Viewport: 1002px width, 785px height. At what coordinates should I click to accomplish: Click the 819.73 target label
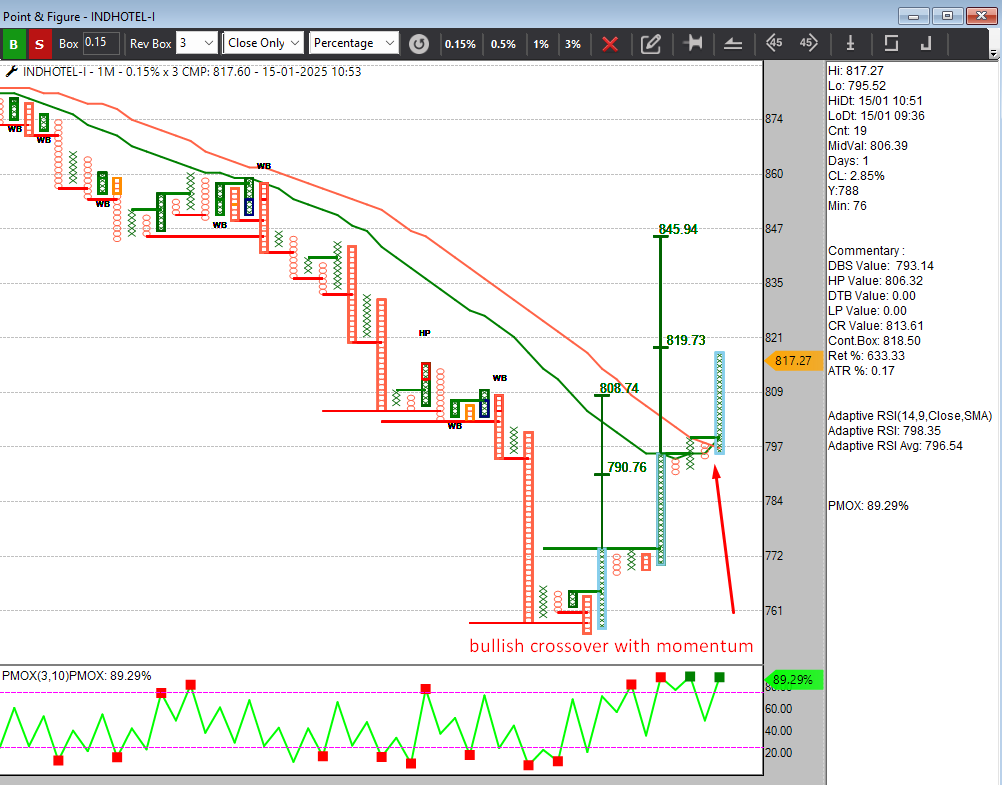[686, 340]
